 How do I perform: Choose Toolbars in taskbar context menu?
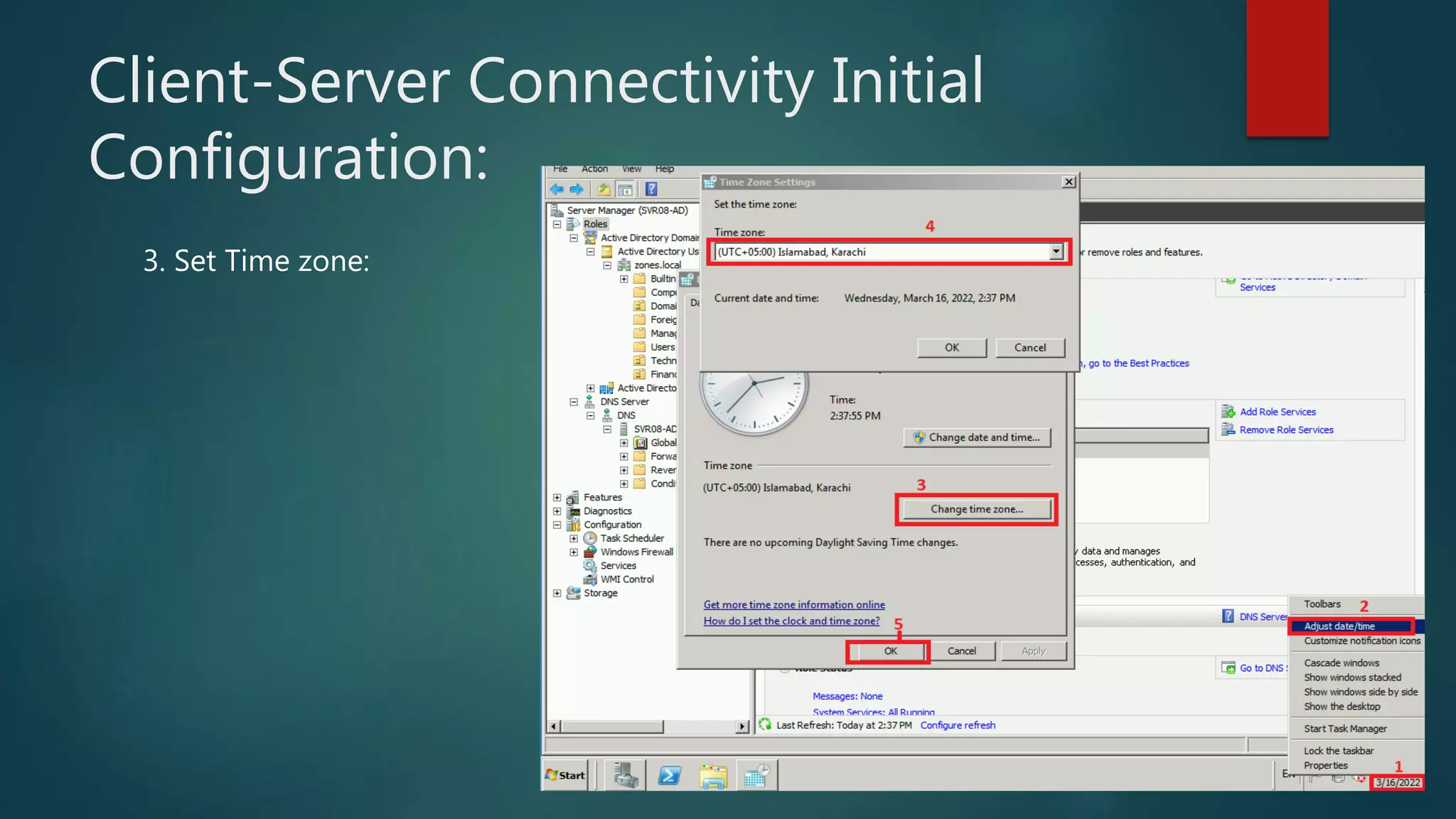point(1322,604)
